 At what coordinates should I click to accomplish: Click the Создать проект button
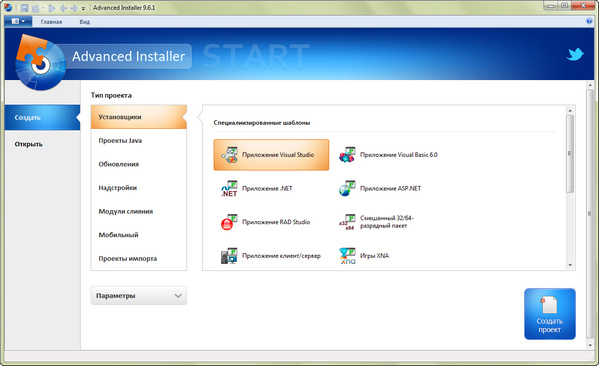click(x=550, y=314)
